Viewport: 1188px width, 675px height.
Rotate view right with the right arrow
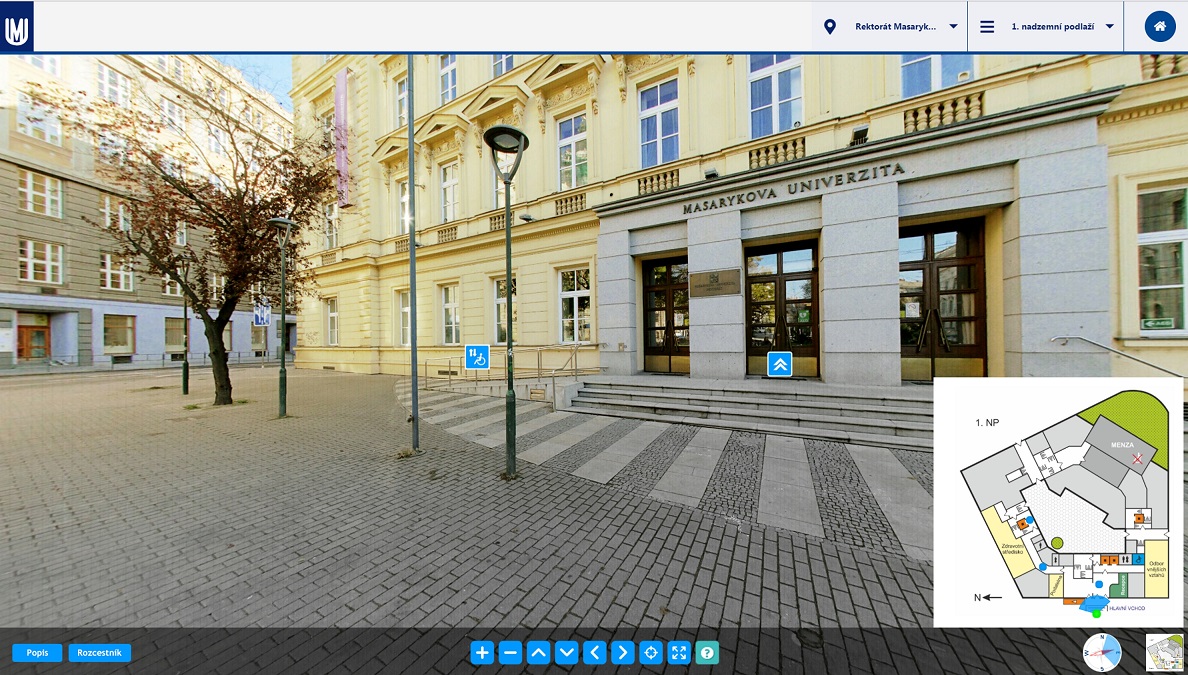tap(623, 652)
